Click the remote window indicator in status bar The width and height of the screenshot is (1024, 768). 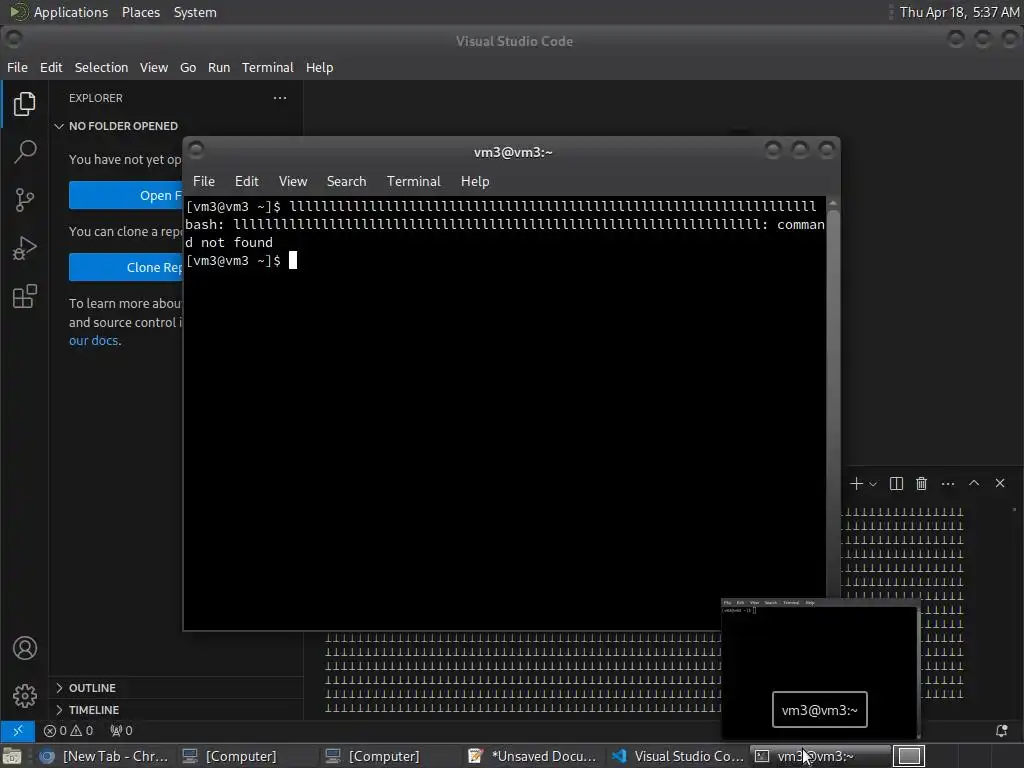click(18, 730)
